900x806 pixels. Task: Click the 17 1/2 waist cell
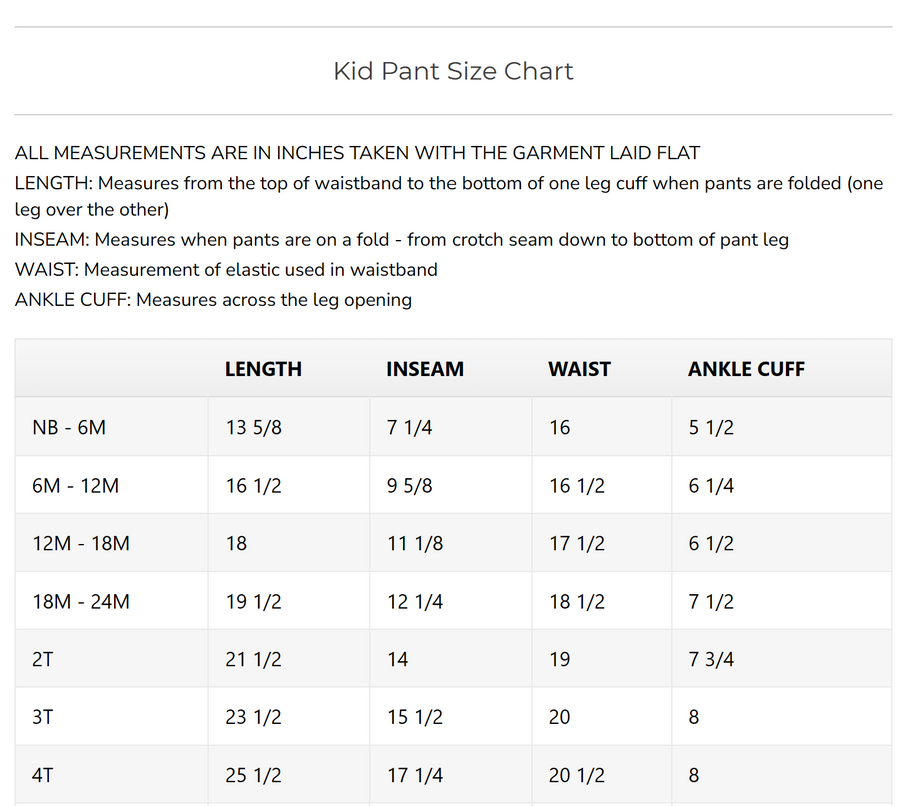coord(577,544)
